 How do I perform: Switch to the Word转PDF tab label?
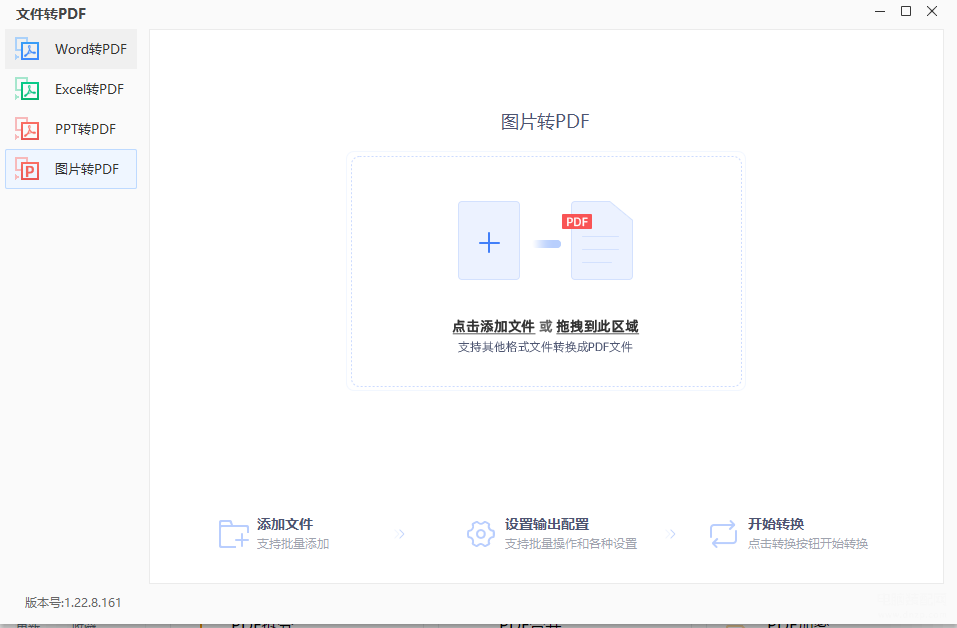(x=90, y=49)
